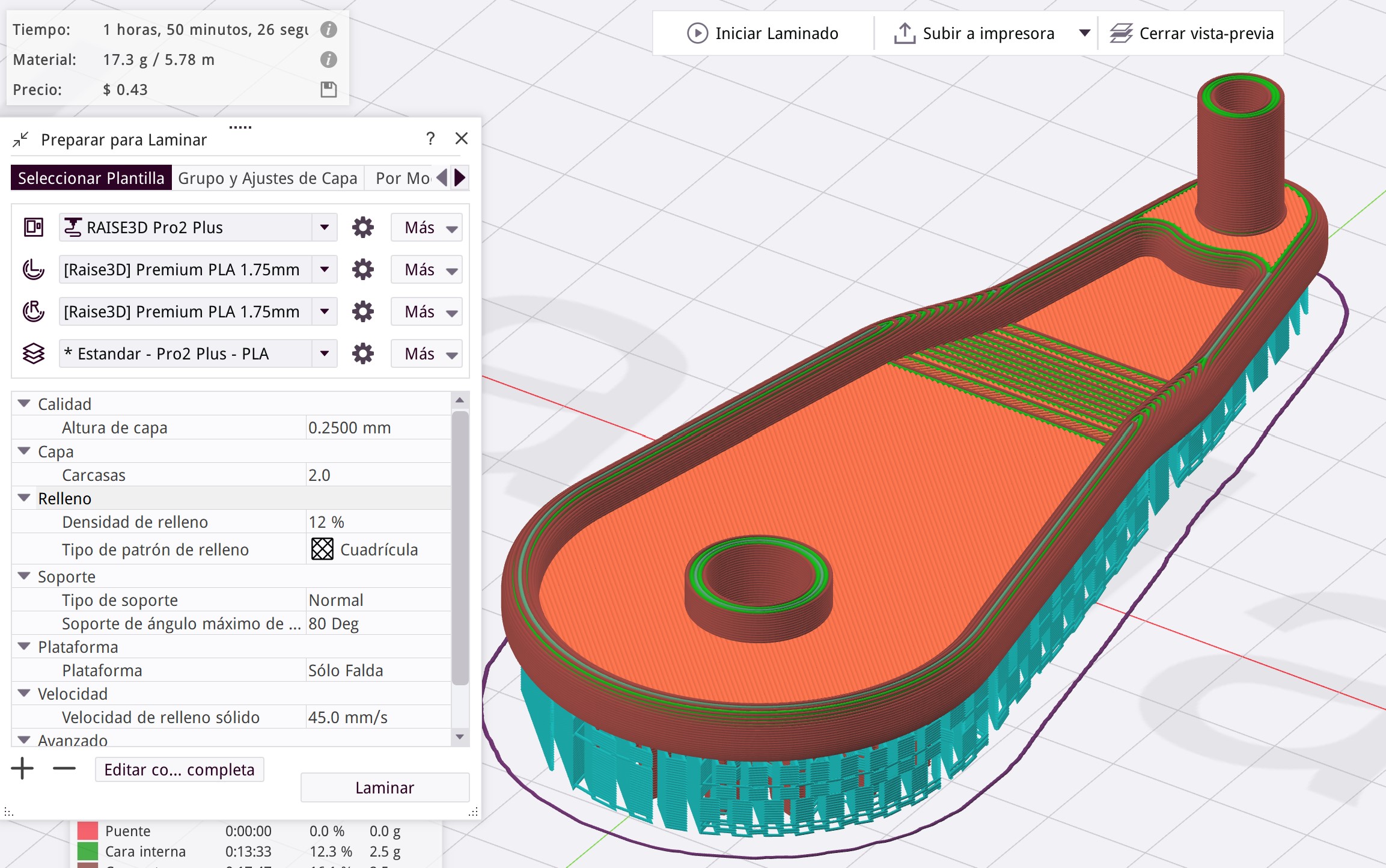Collapse the Preparar para Laminar panel icon
1386x868 pixels.
click(20, 139)
